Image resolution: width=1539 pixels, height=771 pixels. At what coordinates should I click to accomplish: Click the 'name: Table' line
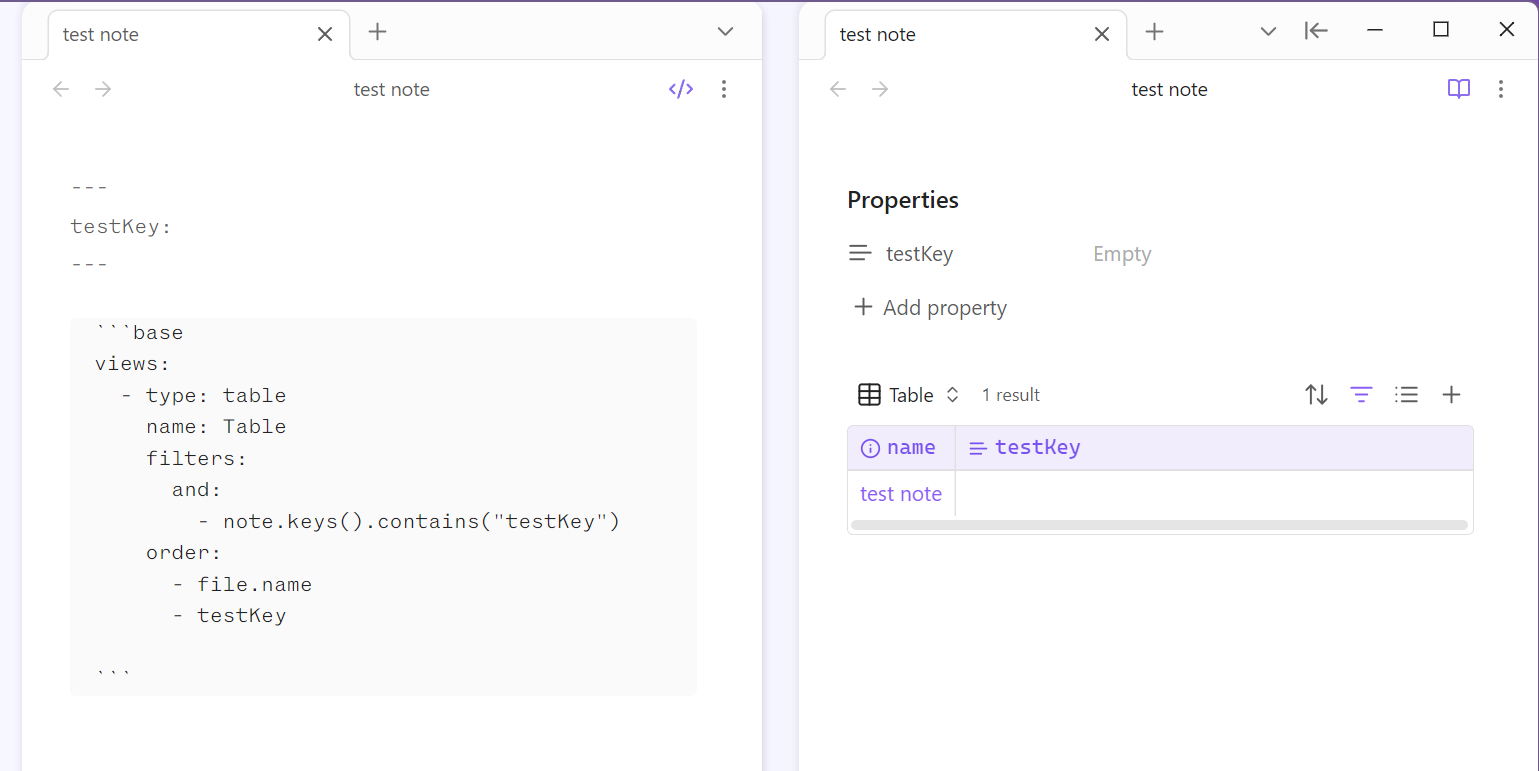216,427
